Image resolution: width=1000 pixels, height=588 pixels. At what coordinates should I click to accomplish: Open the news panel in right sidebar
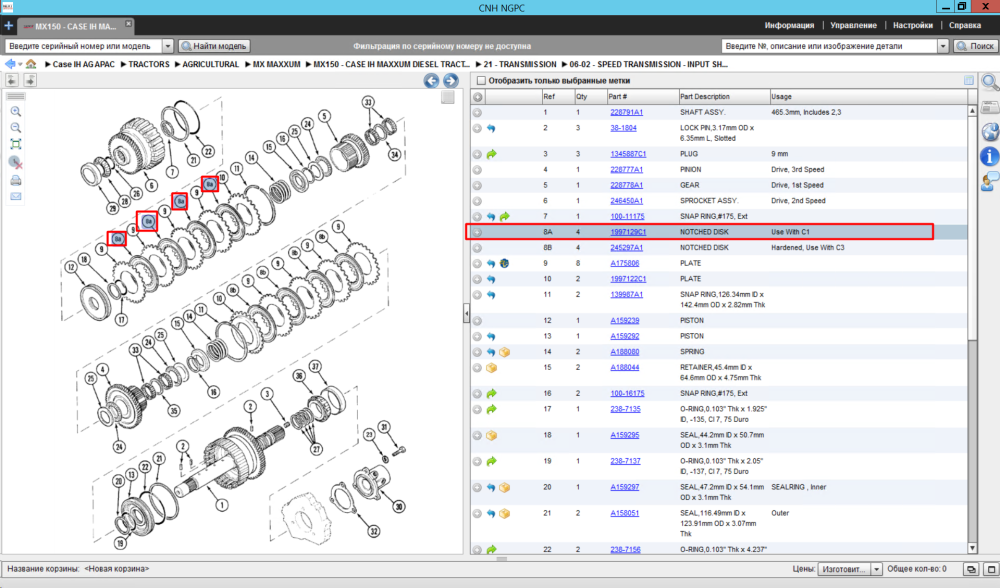(990, 107)
